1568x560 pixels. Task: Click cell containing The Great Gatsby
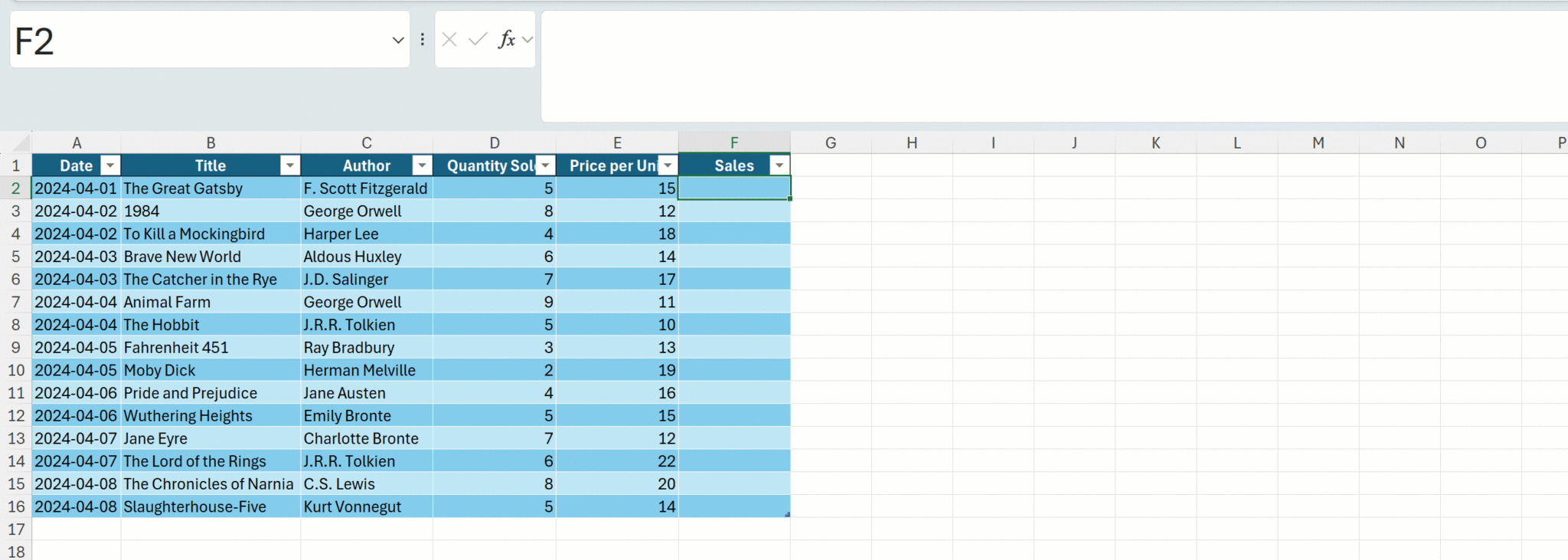(x=211, y=188)
